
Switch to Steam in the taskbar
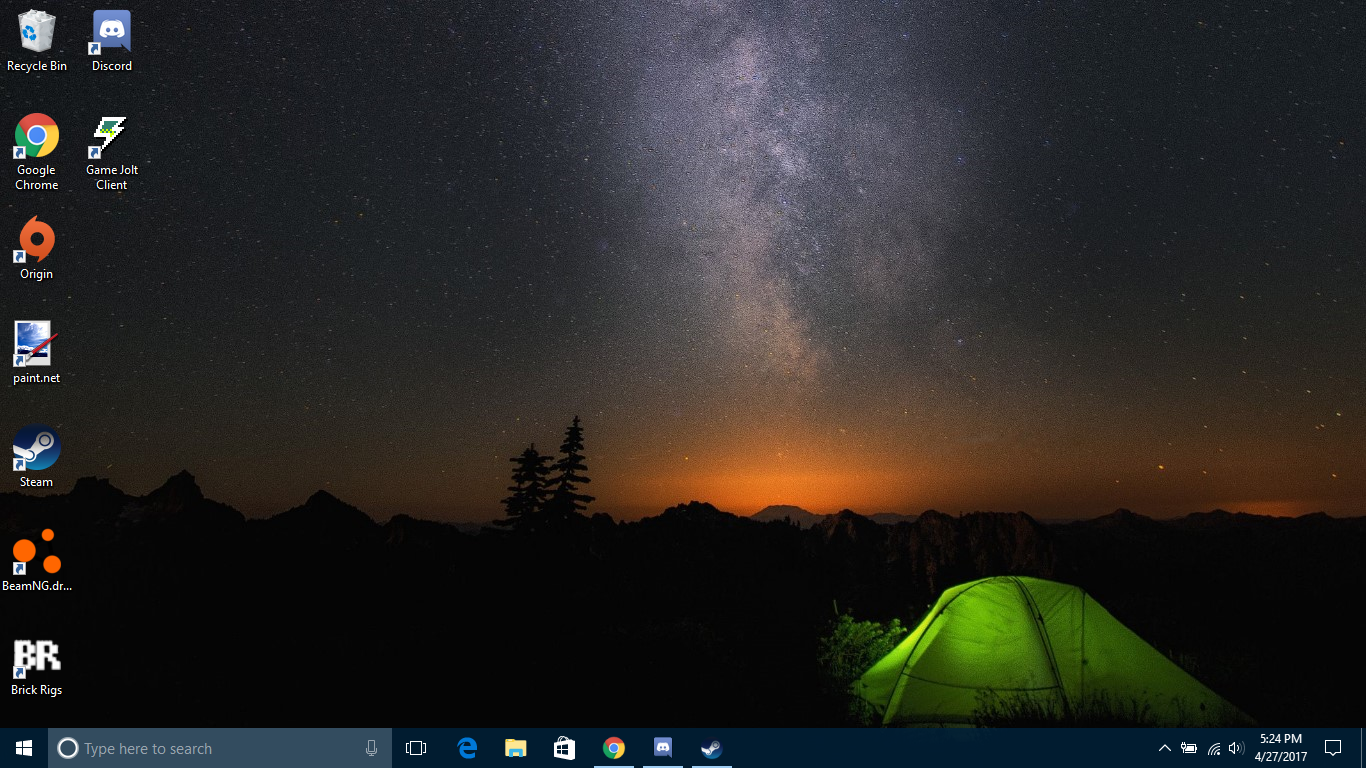point(712,748)
